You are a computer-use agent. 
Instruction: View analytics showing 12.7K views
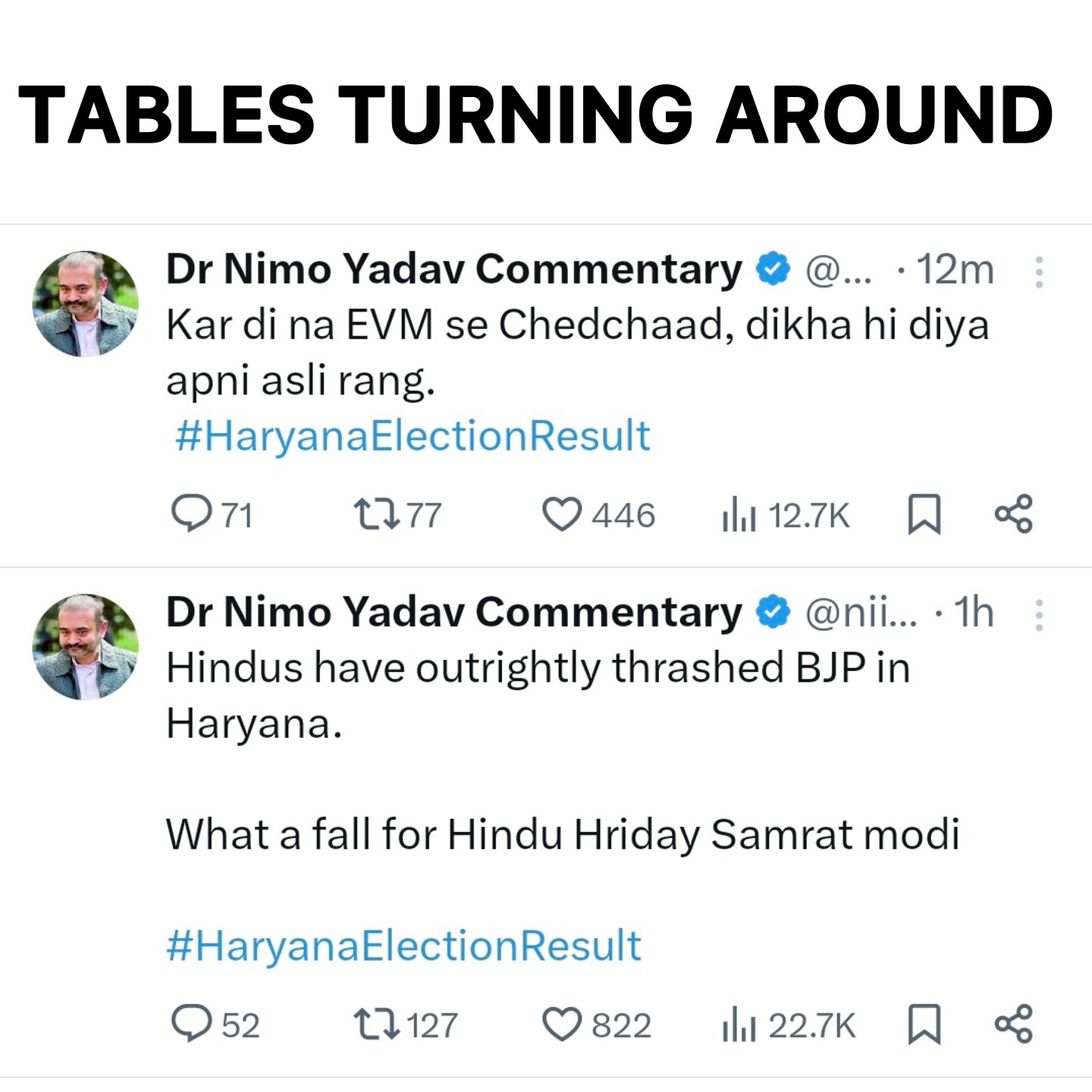click(739, 516)
